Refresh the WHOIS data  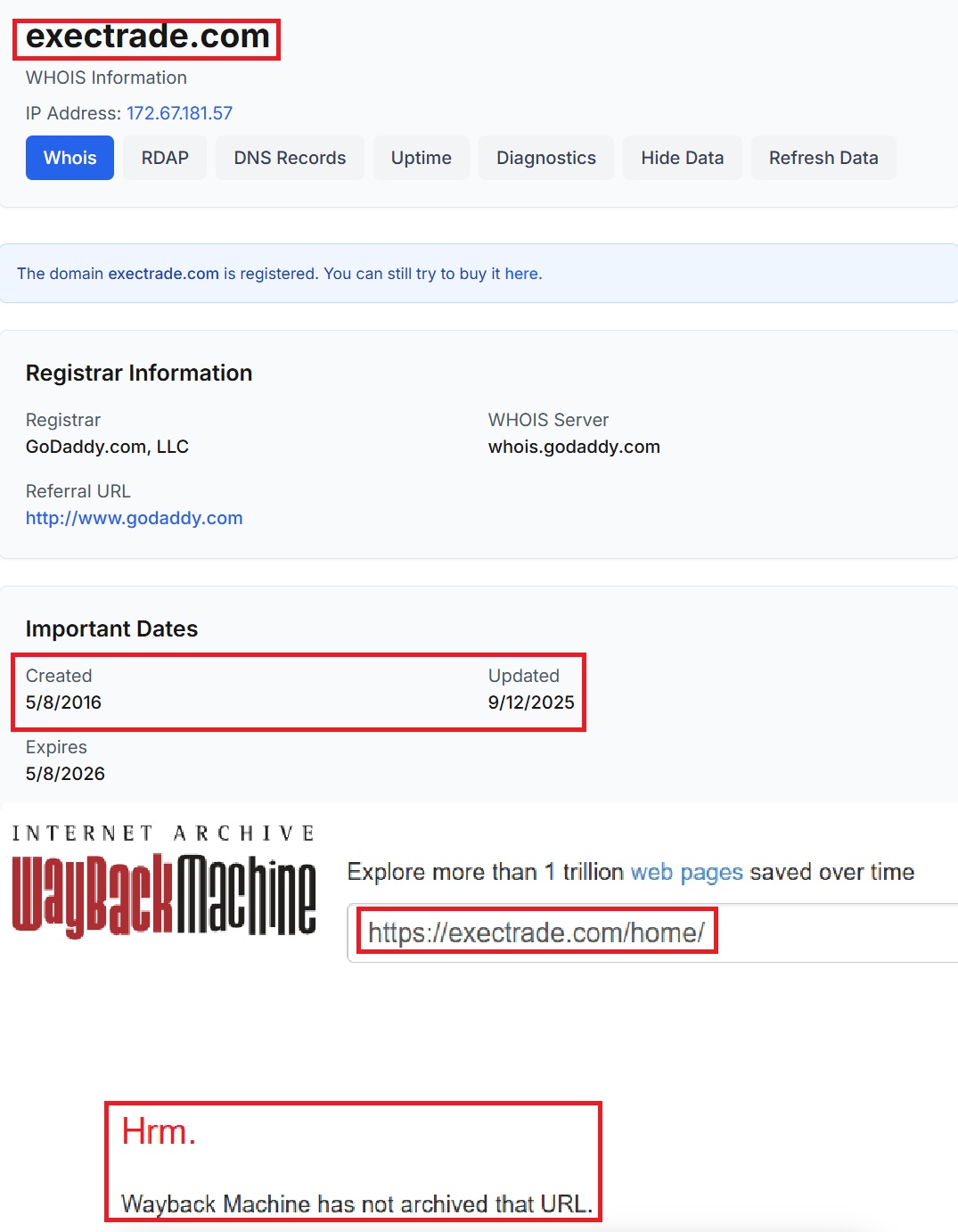(823, 158)
